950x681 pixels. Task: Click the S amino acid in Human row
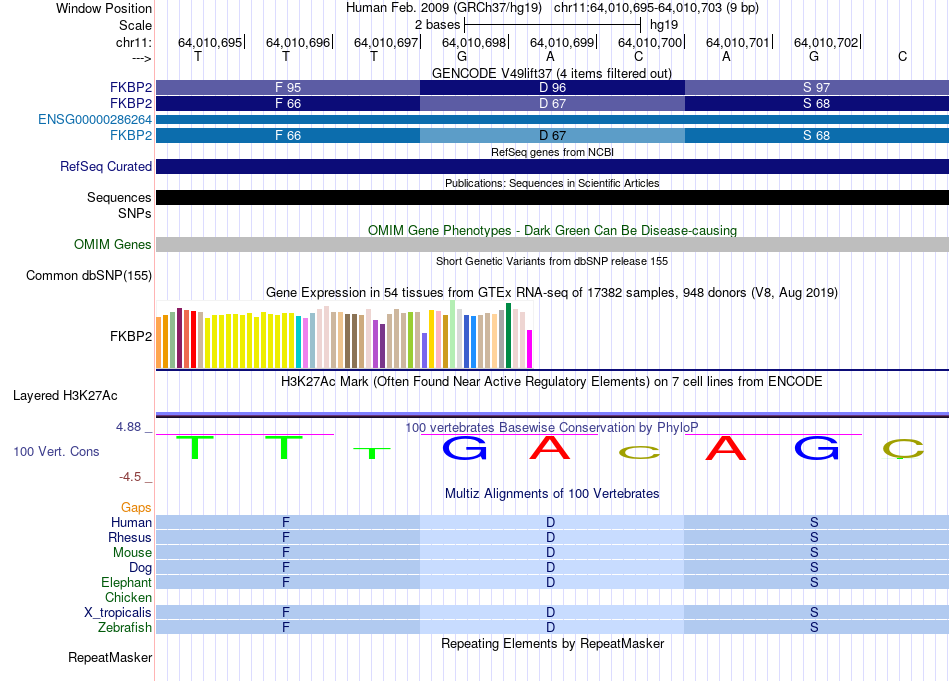[x=814, y=522]
